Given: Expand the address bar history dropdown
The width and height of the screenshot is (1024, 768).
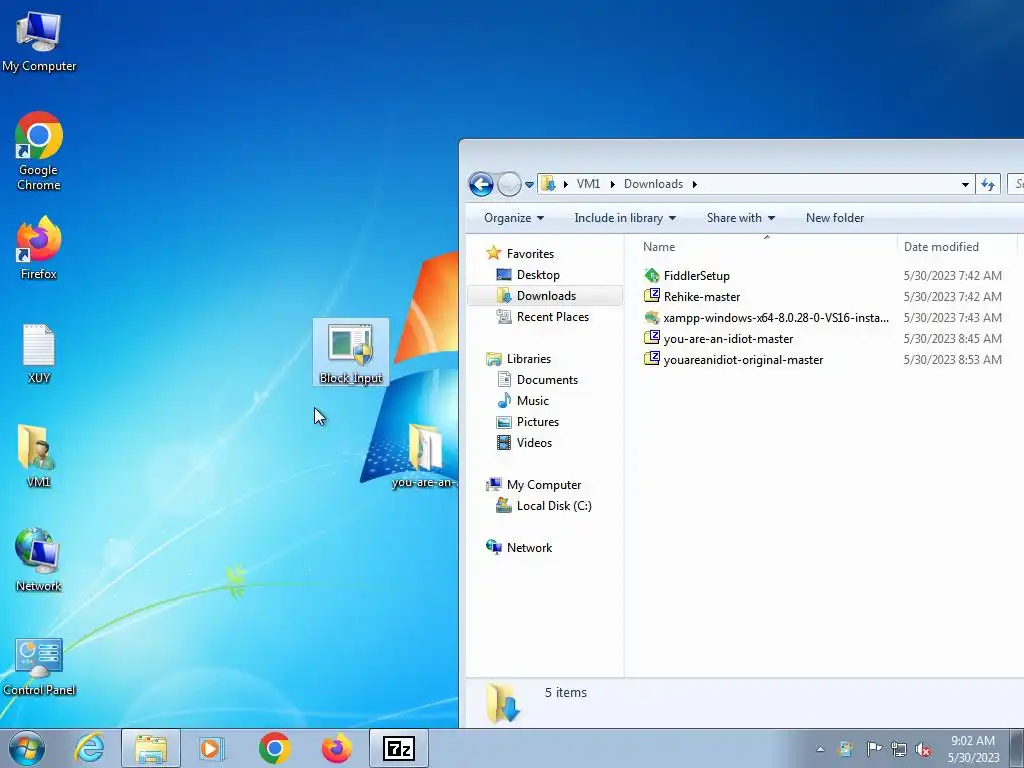Looking at the screenshot, I should (965, 185).
